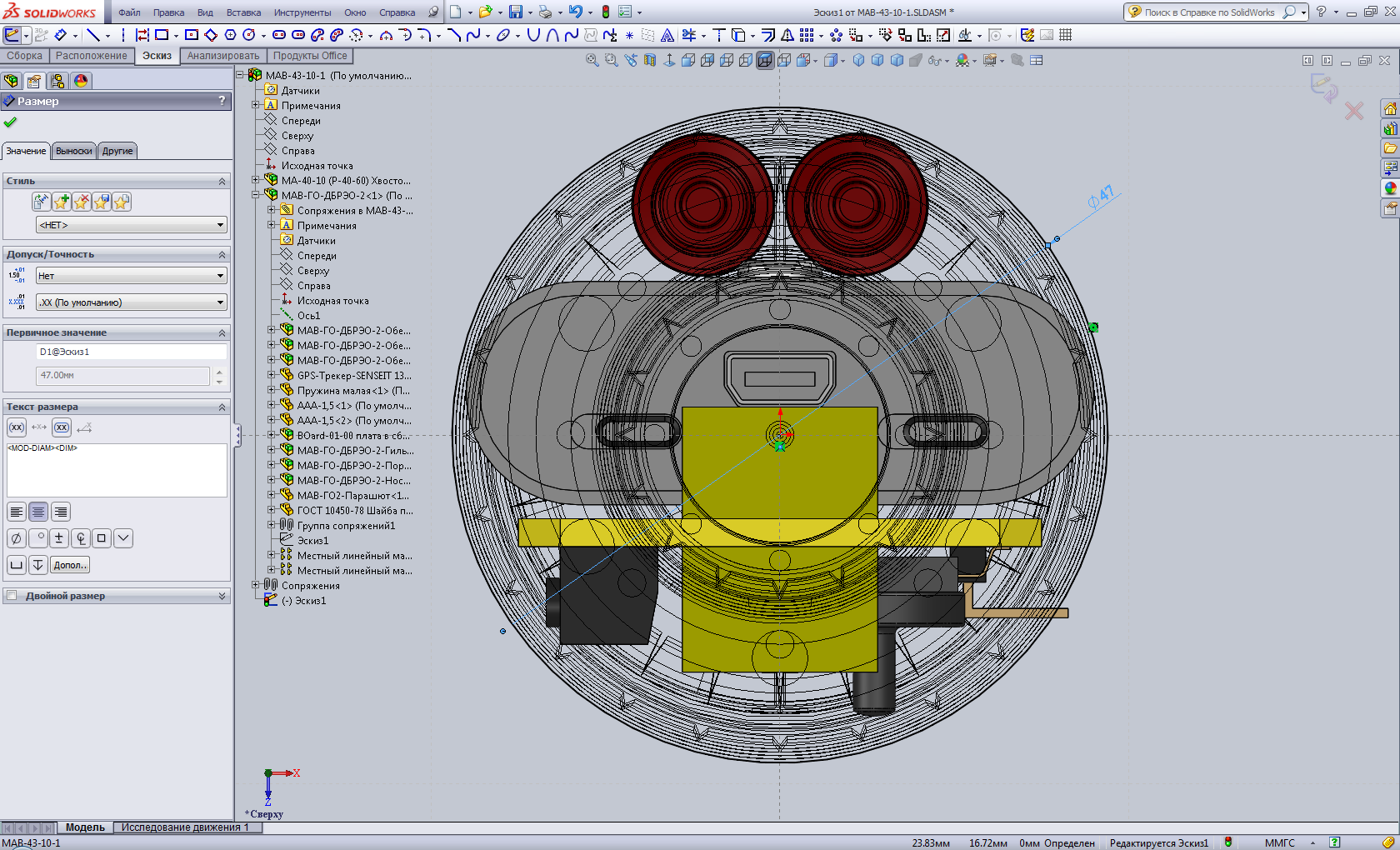1400x850 pixels.
Task: Switch to the Сборка ribbon tab
Action: coord(24,56)
